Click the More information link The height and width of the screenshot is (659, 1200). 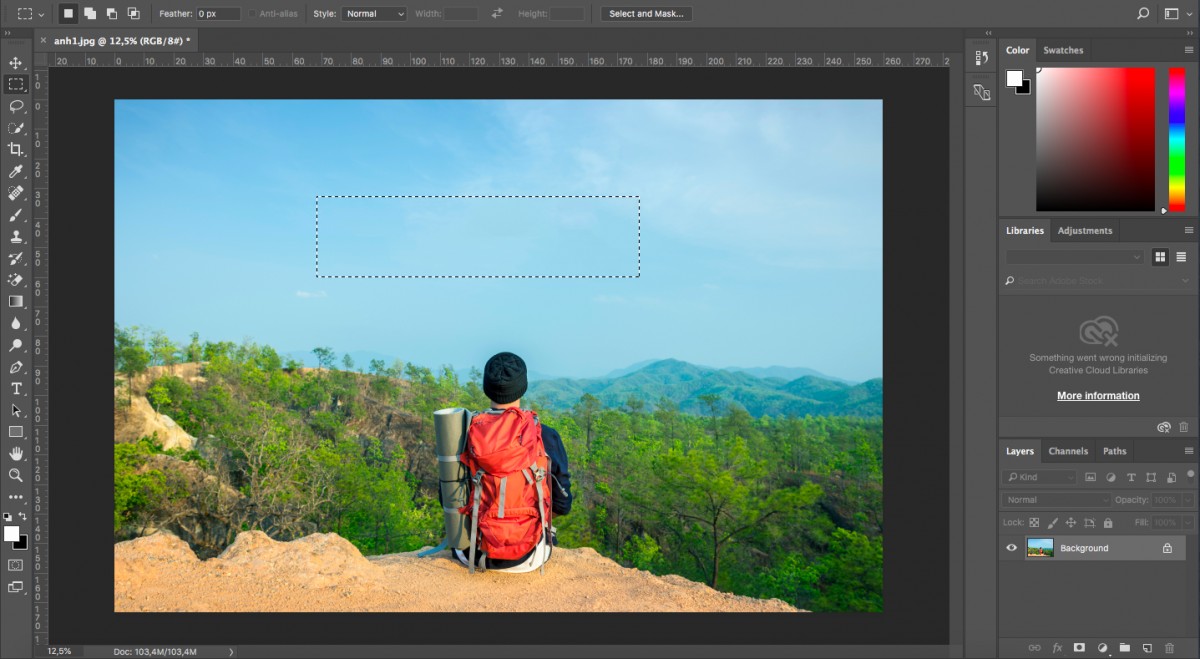(x=1098, y=395)
